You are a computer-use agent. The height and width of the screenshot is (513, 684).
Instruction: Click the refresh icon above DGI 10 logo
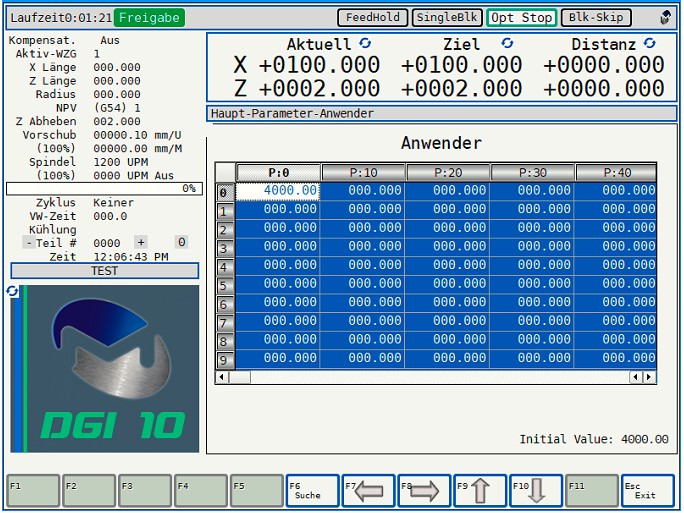click(13, 291)
